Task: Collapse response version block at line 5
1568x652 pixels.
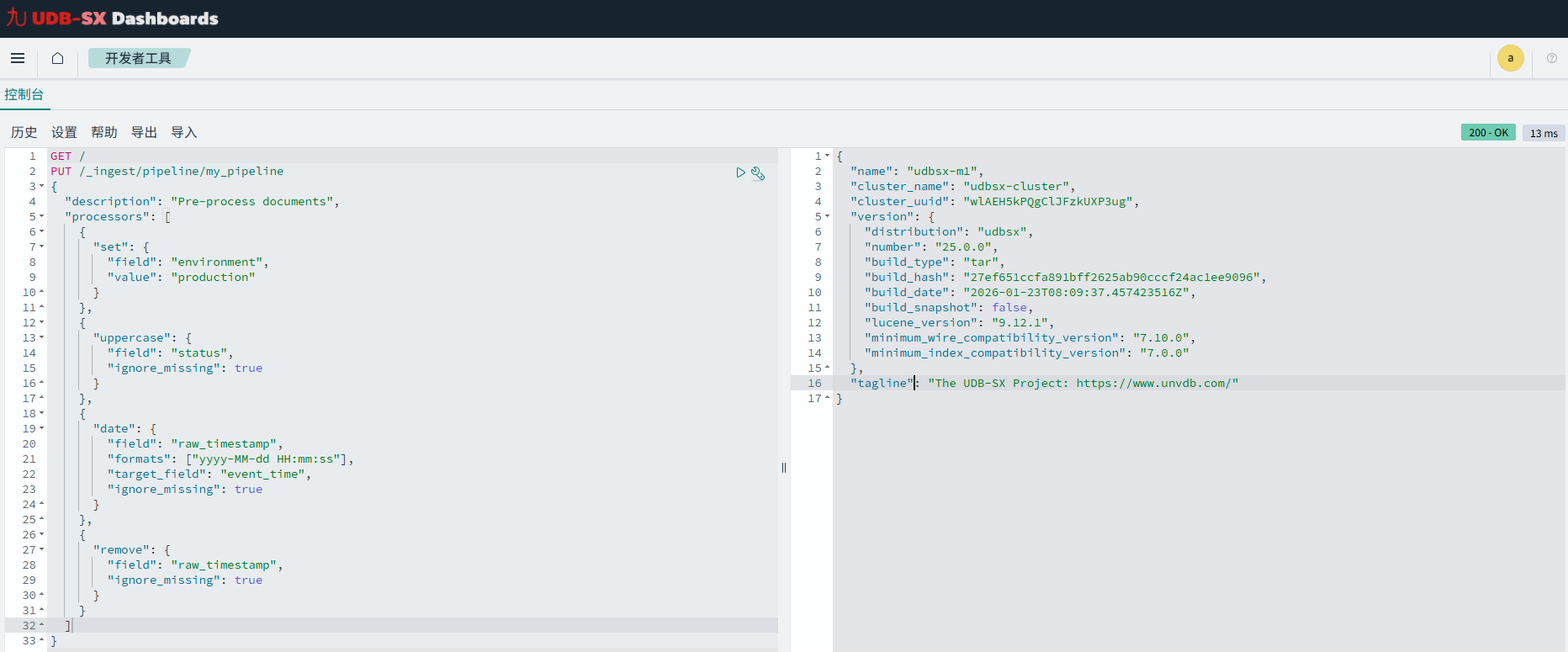Action: tap(827, 217)
